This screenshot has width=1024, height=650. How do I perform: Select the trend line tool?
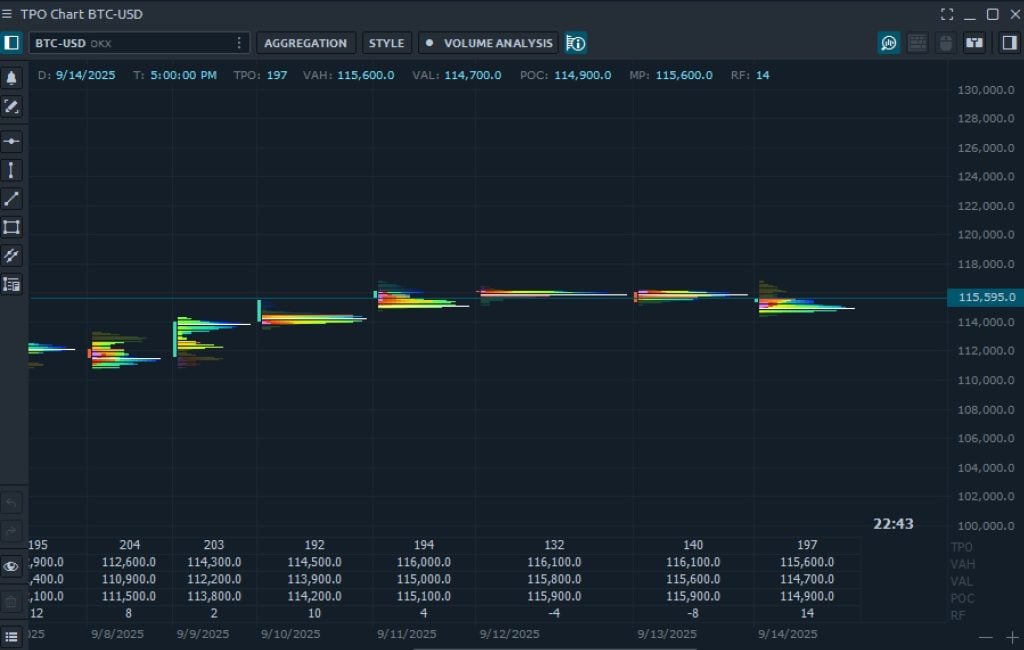pos(12,199)
